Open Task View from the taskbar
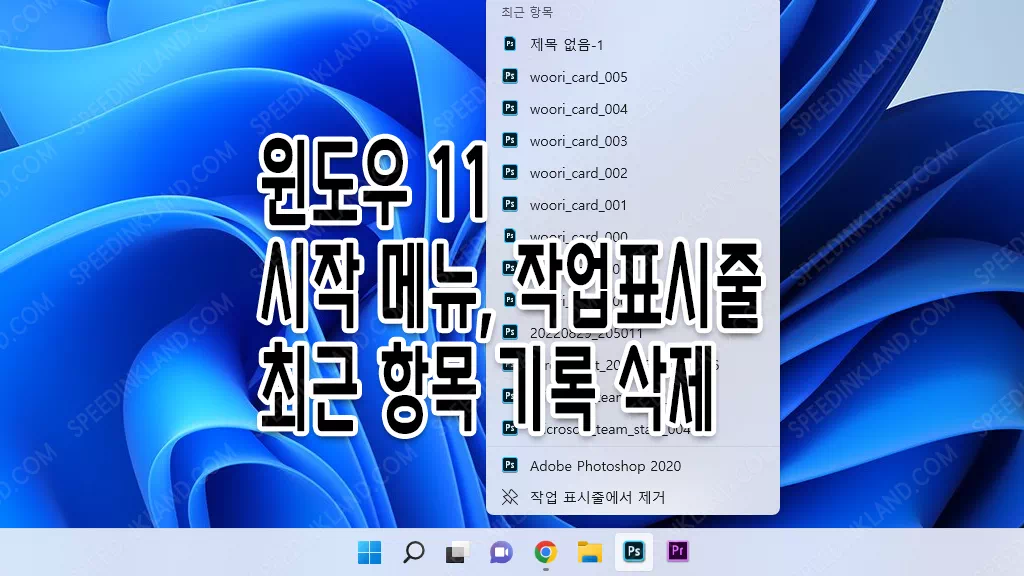 tap(457, 552)
